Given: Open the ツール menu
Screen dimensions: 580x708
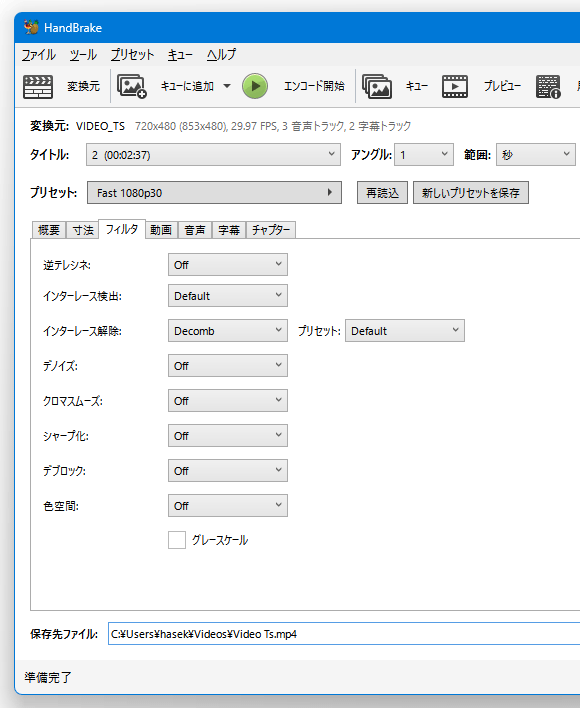Looking at the screenshot, I should [83, 55].
